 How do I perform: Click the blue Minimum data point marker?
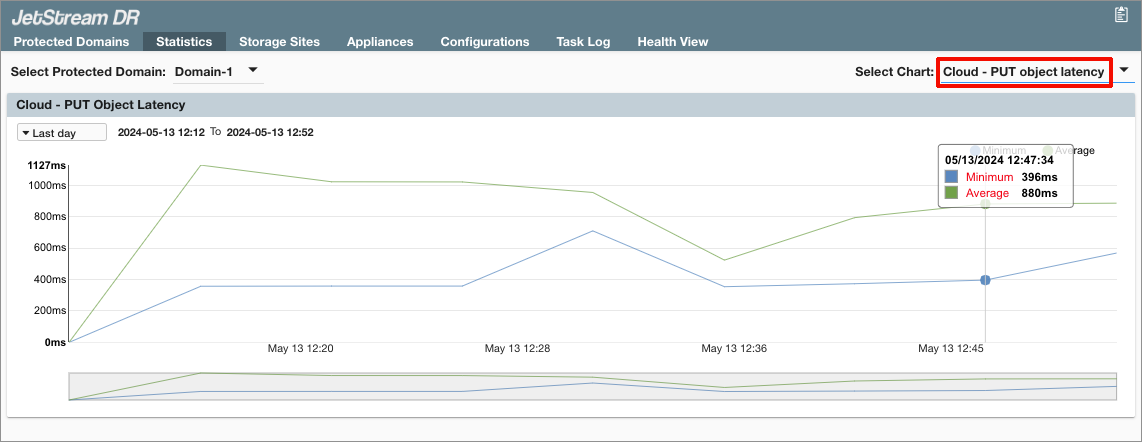[x=985, y=280]
